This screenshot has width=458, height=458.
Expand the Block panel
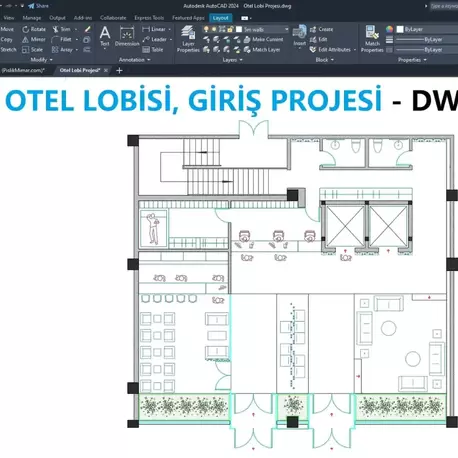[x=324, y=60]
